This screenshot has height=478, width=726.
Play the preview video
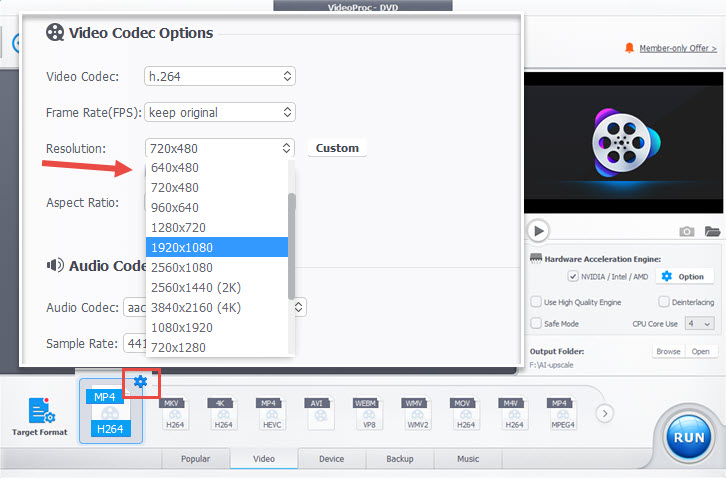point(538,231)
